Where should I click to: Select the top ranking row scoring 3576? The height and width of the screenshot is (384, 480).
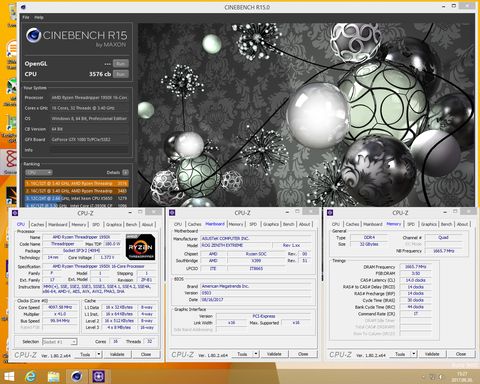(x=76, y=184)
